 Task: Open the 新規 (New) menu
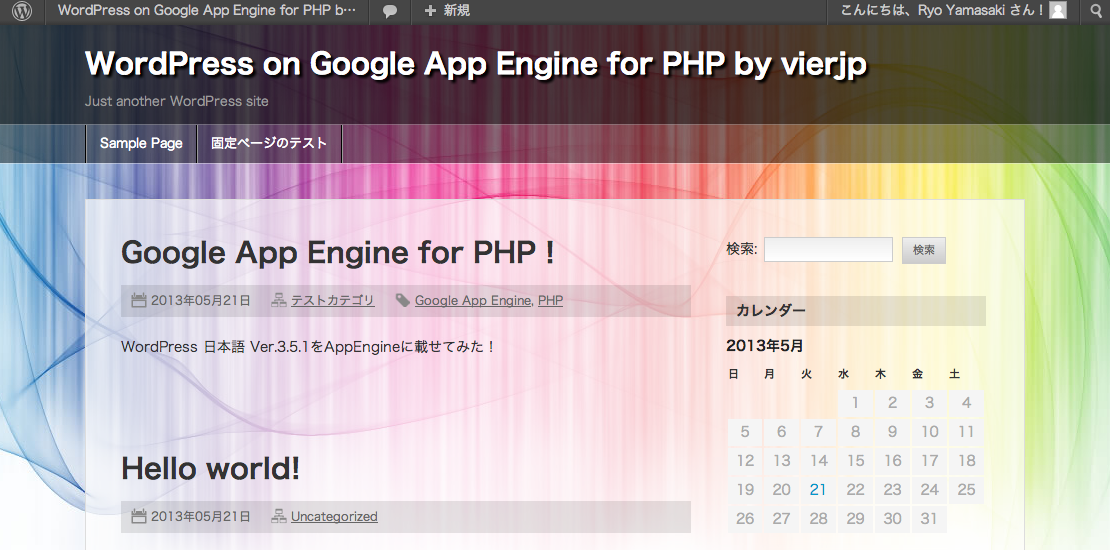(x=447, y=11)
